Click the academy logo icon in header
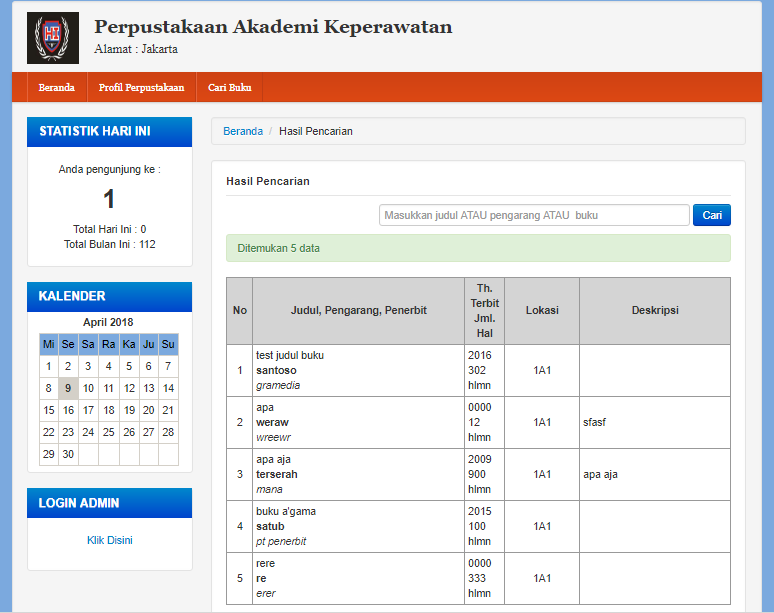The width and height of the screenshot is (774, 613). (x=52, y=37)
